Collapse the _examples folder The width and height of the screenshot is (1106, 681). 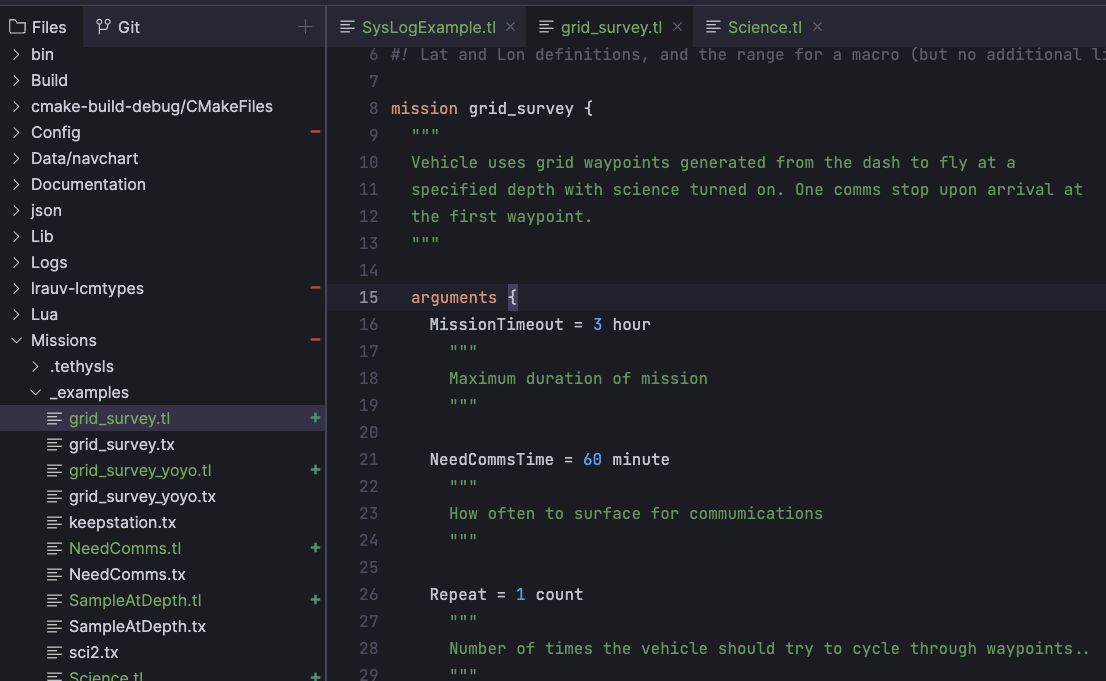(35, 392)
